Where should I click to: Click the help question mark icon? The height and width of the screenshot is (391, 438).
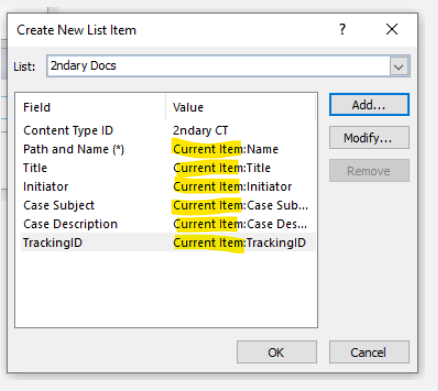click(342, 30)
